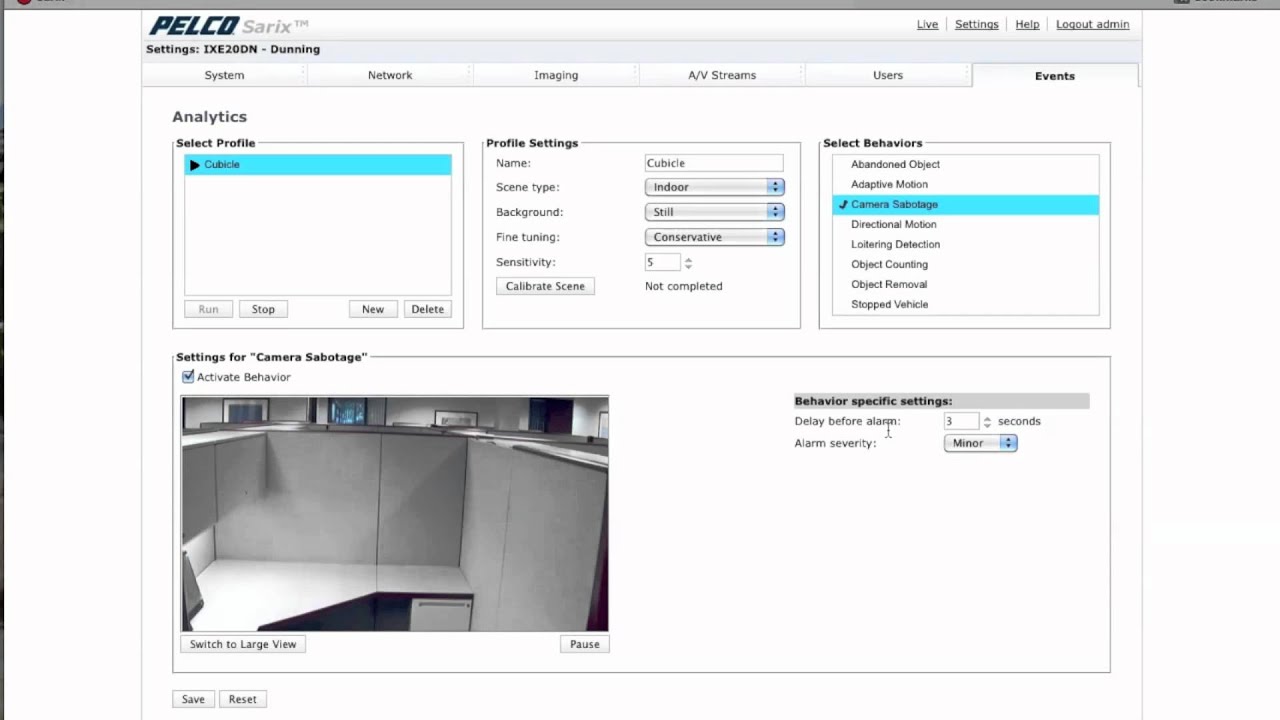Screen dimensions: 1280x720
Task: Save the analytics settings
Action: [x=193, y=699]
